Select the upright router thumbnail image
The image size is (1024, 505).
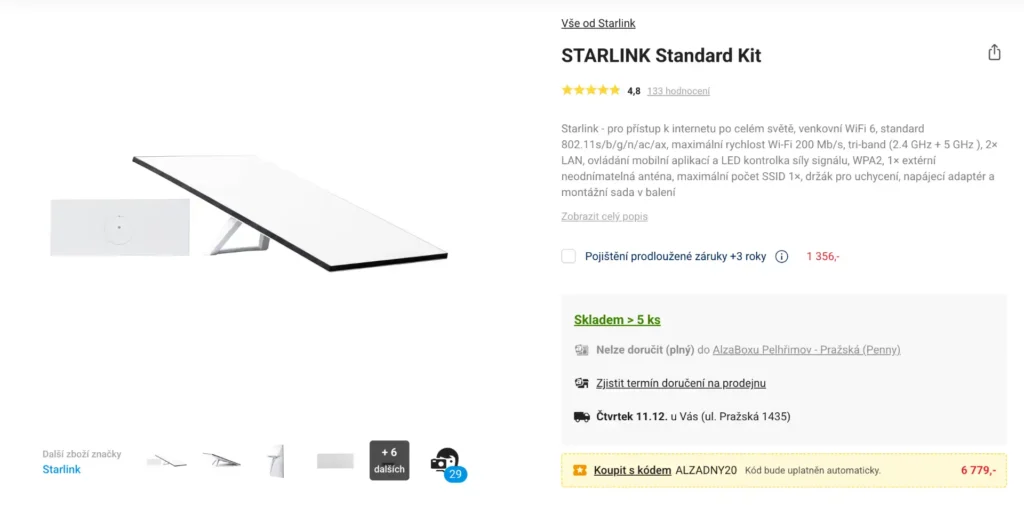pyautogui.click(x=277, y=460)
